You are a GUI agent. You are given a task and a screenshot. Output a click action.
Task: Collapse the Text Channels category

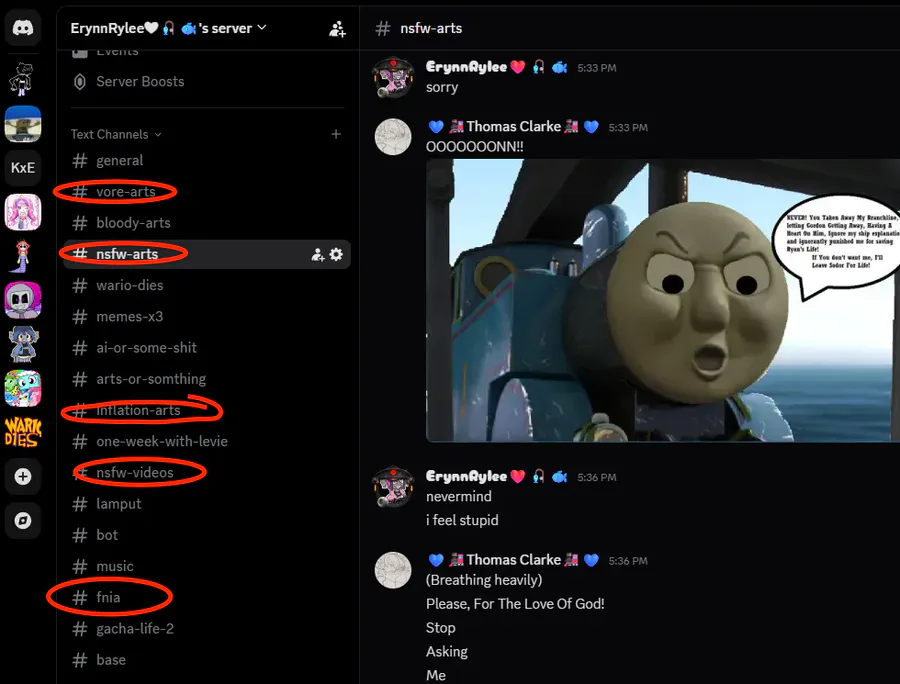(115, 134)
